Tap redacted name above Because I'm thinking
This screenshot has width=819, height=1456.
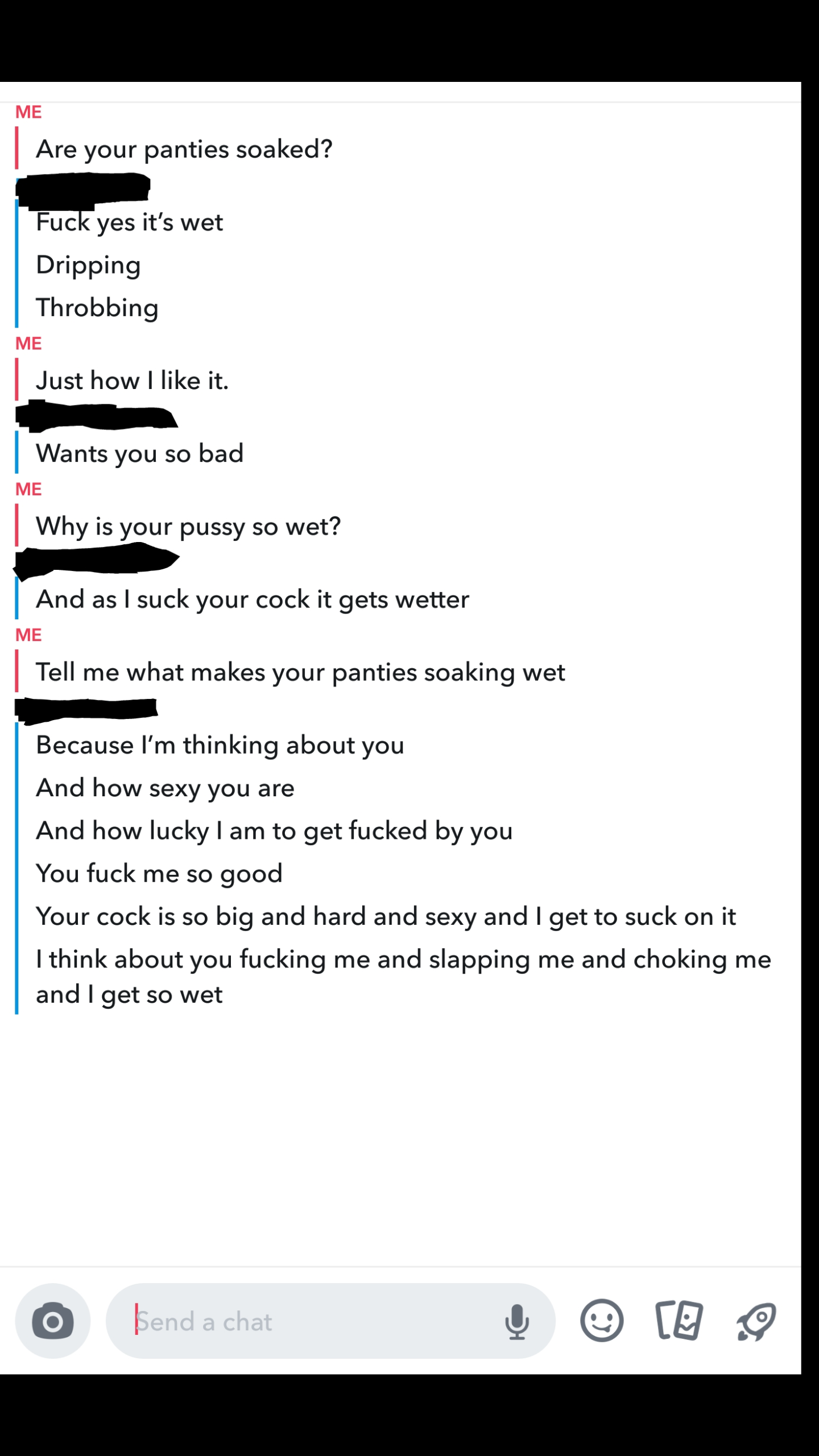click(x=86, y=710)
